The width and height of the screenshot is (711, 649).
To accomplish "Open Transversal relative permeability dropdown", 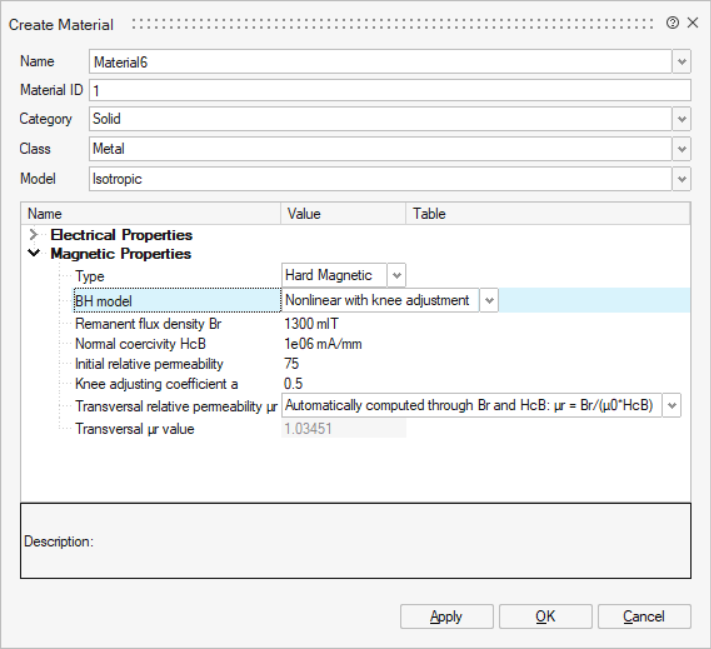I will 672,404.
